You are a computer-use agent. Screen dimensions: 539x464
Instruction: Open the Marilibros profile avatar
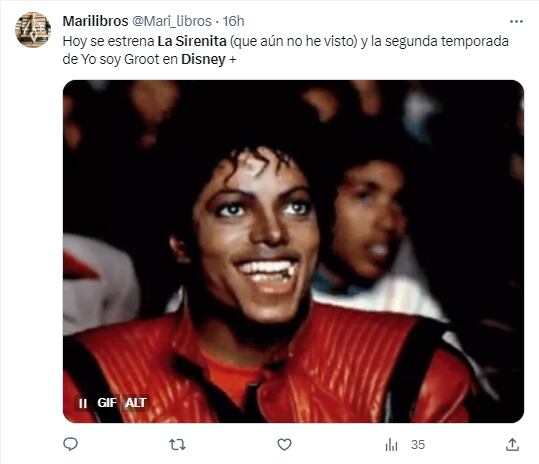pos(33,30)
